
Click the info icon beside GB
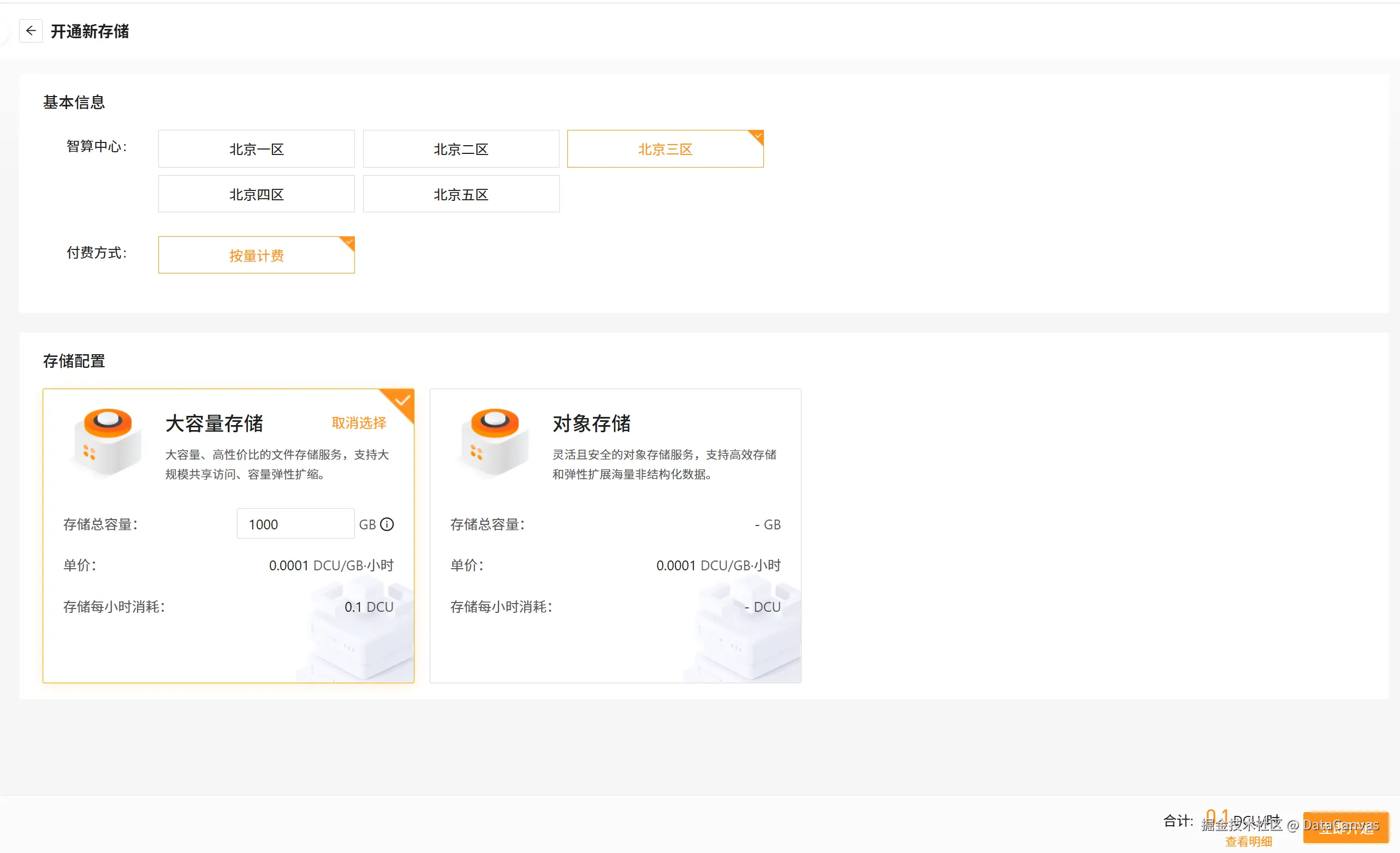[387, 524]
